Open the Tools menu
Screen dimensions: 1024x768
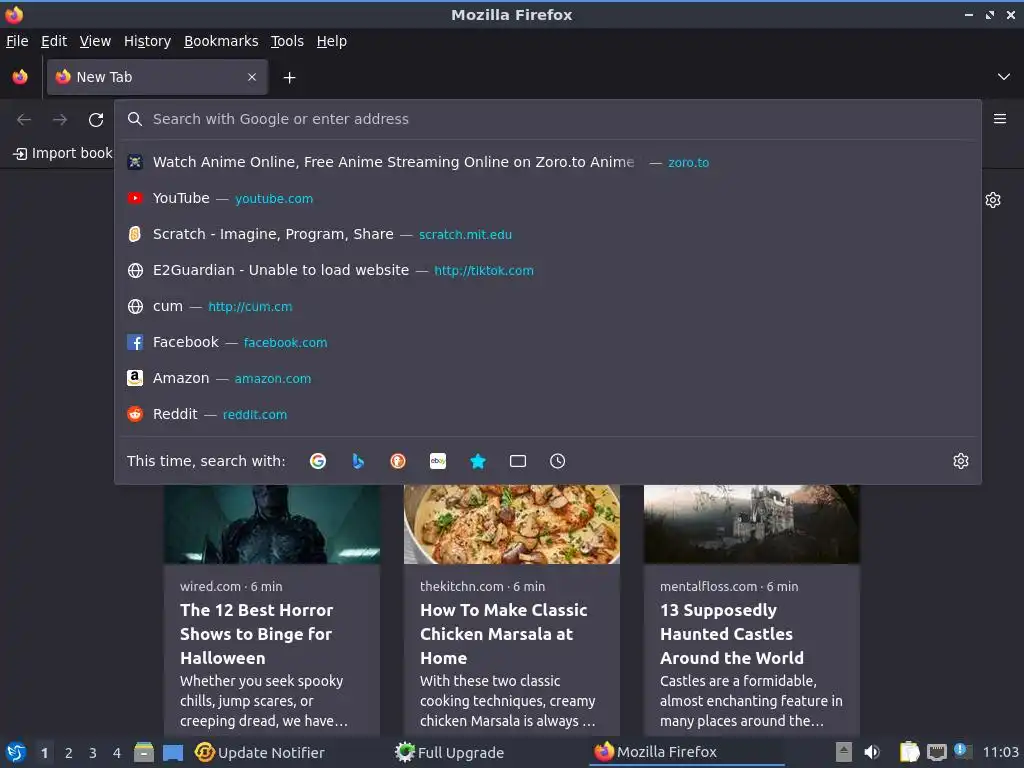tap(287, 41)
